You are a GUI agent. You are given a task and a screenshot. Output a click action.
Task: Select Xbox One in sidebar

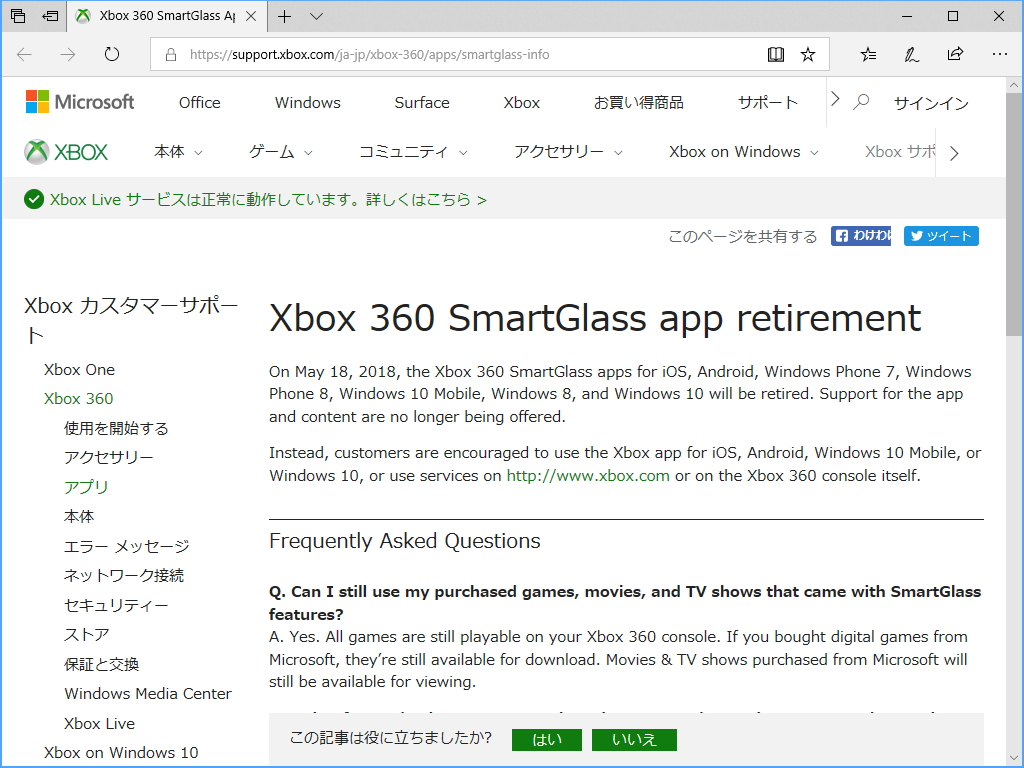click(79, 370)
